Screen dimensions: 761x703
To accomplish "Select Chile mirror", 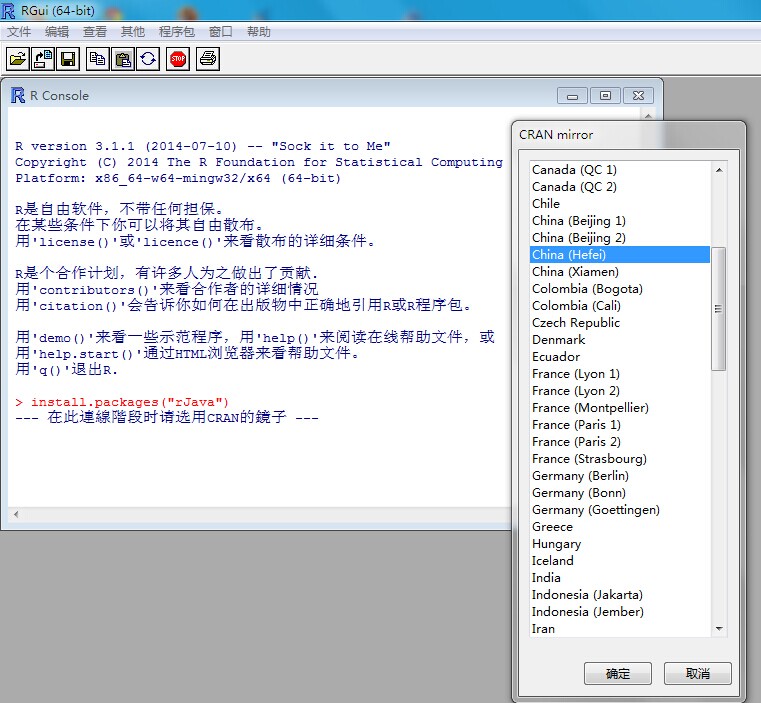I will point(620,204).
